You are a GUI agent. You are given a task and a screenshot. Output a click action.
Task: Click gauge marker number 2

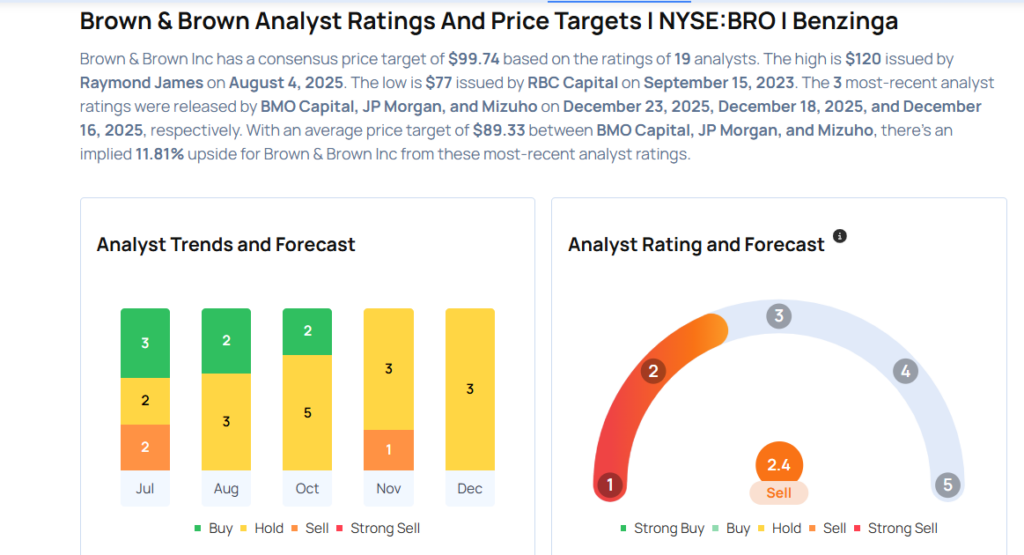point(653,372)
